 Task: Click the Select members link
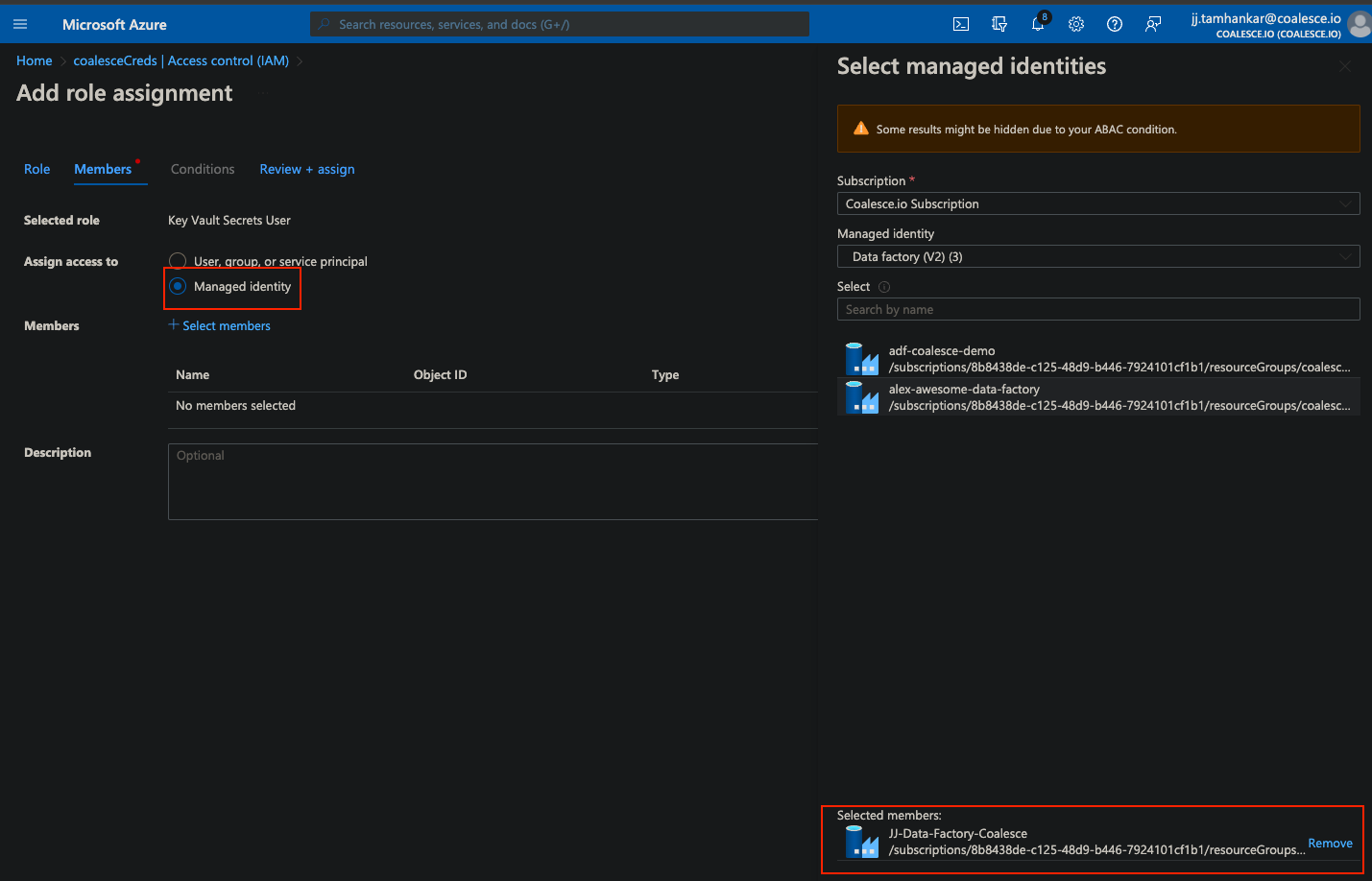pyautogui.click(x=220, y=325)
